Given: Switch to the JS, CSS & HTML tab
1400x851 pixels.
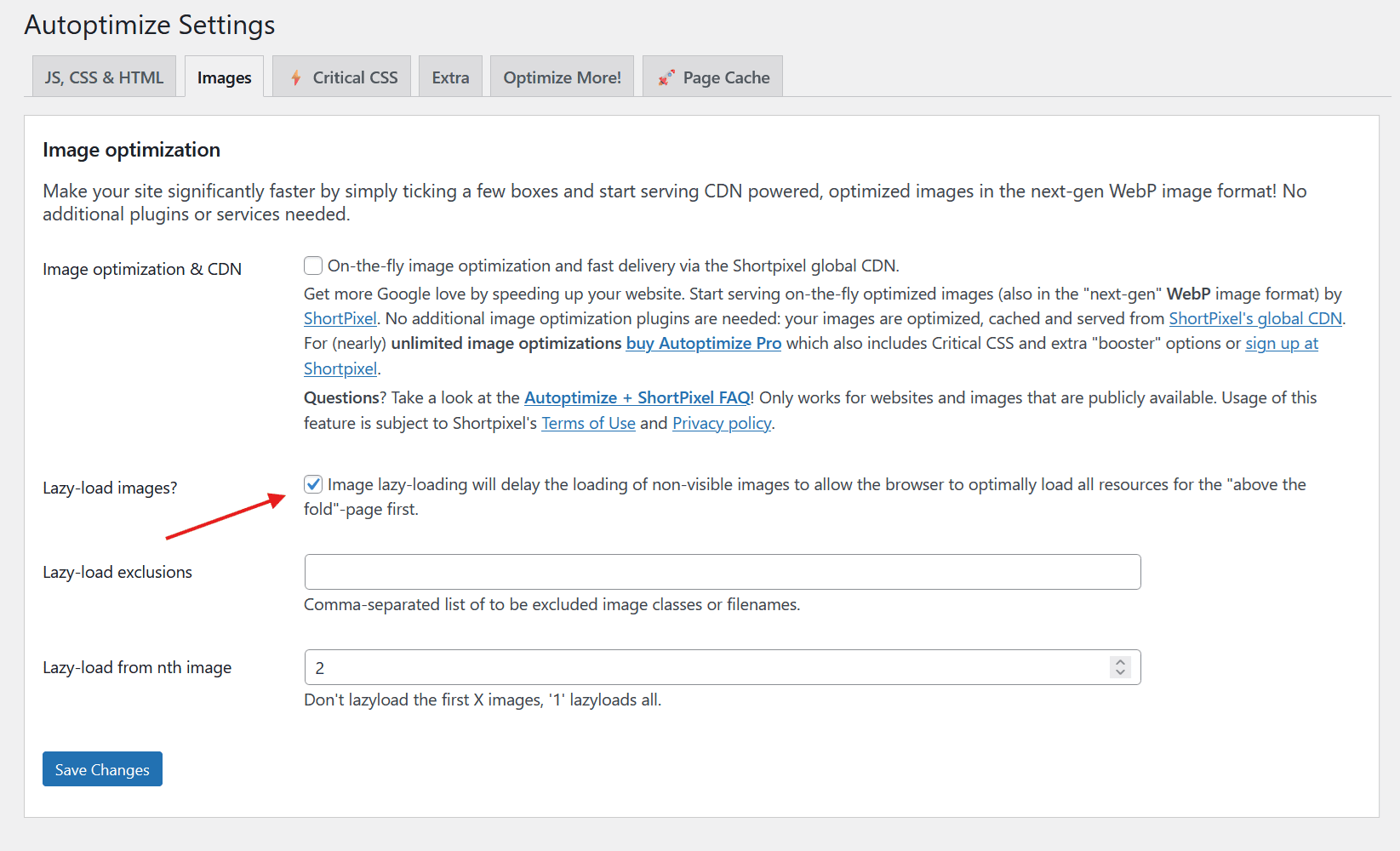Looking at the screenshot, I should coord(103,77).
